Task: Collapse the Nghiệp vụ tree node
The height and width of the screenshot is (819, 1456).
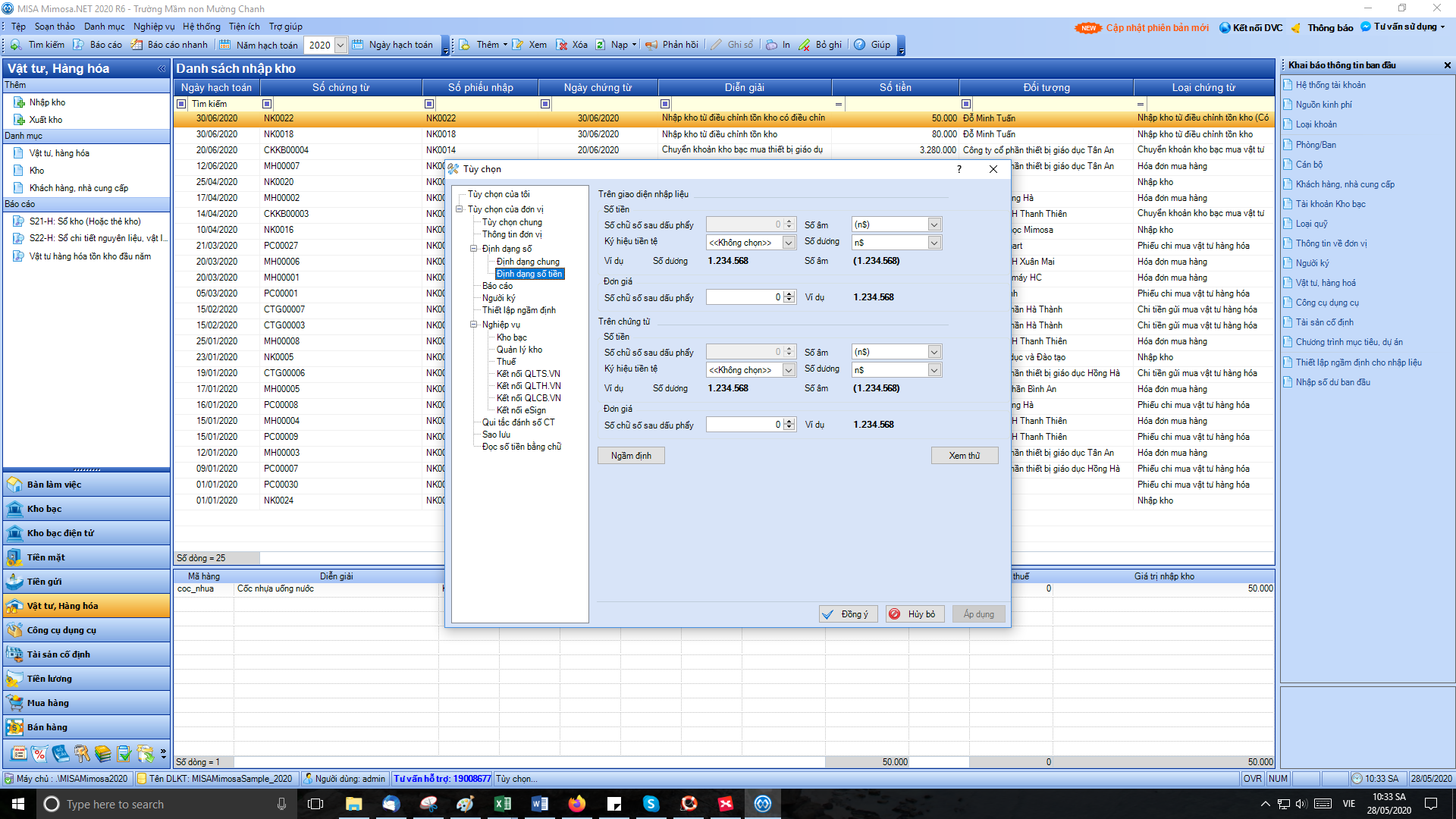Action: tap(474, 325)
